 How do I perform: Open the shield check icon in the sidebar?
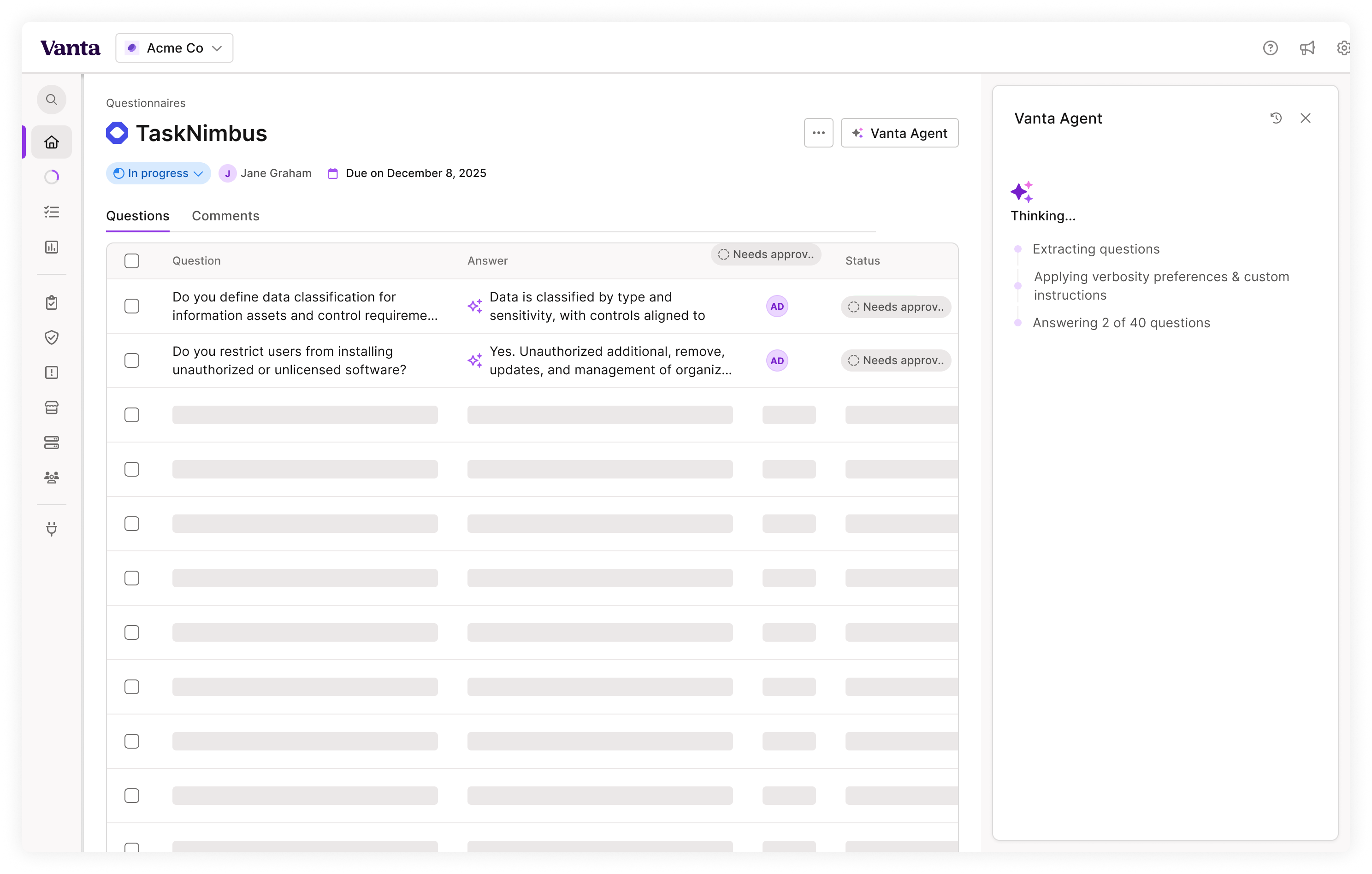51,337
